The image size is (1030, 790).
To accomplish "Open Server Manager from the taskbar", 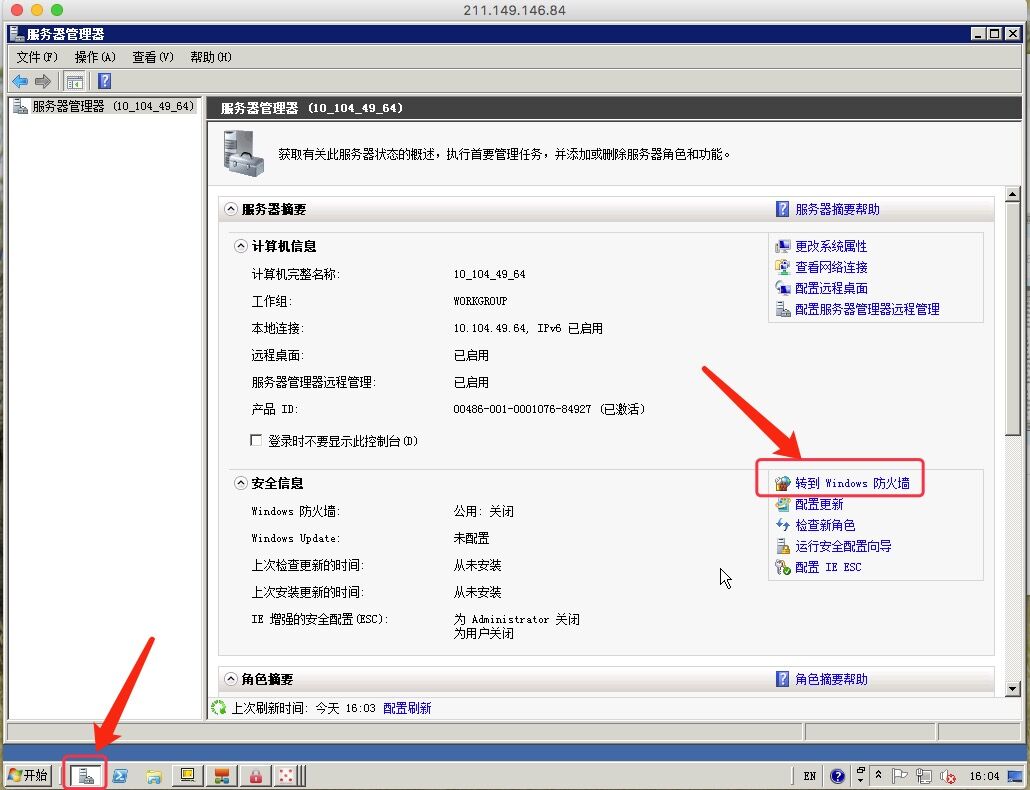I will [x=86, y=775].
